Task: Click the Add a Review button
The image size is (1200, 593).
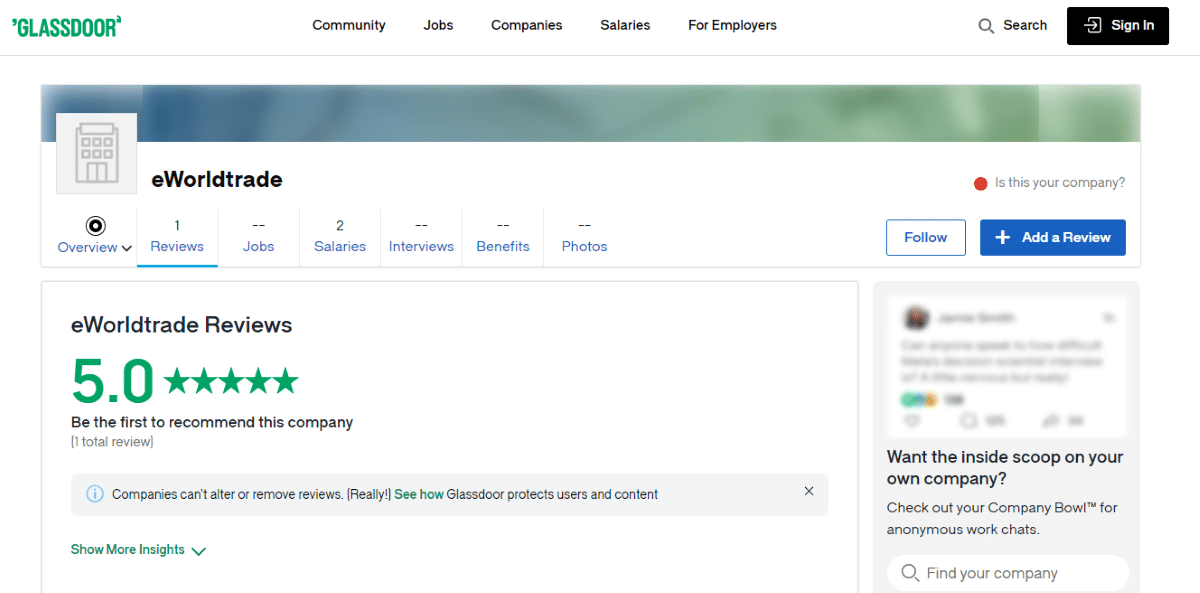Action: point(1053,238)
